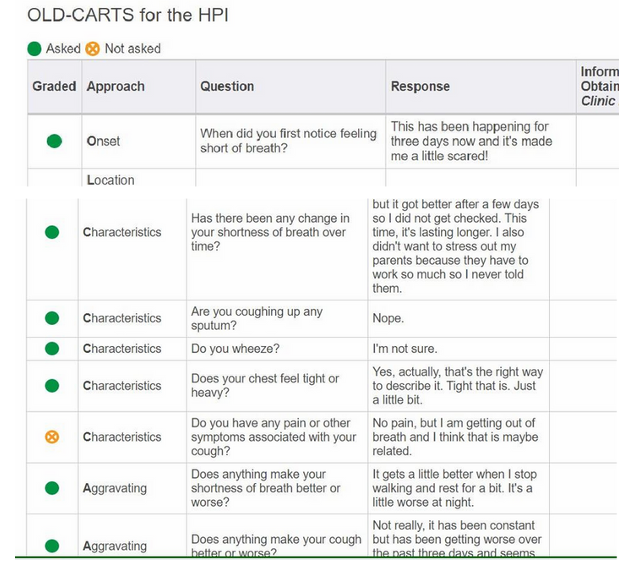Click the OLD-CARTS for the HPI heading
Image resolution: width=632 pixels, height=569 pixels.
pyautogui.click(x=128, y=15)
